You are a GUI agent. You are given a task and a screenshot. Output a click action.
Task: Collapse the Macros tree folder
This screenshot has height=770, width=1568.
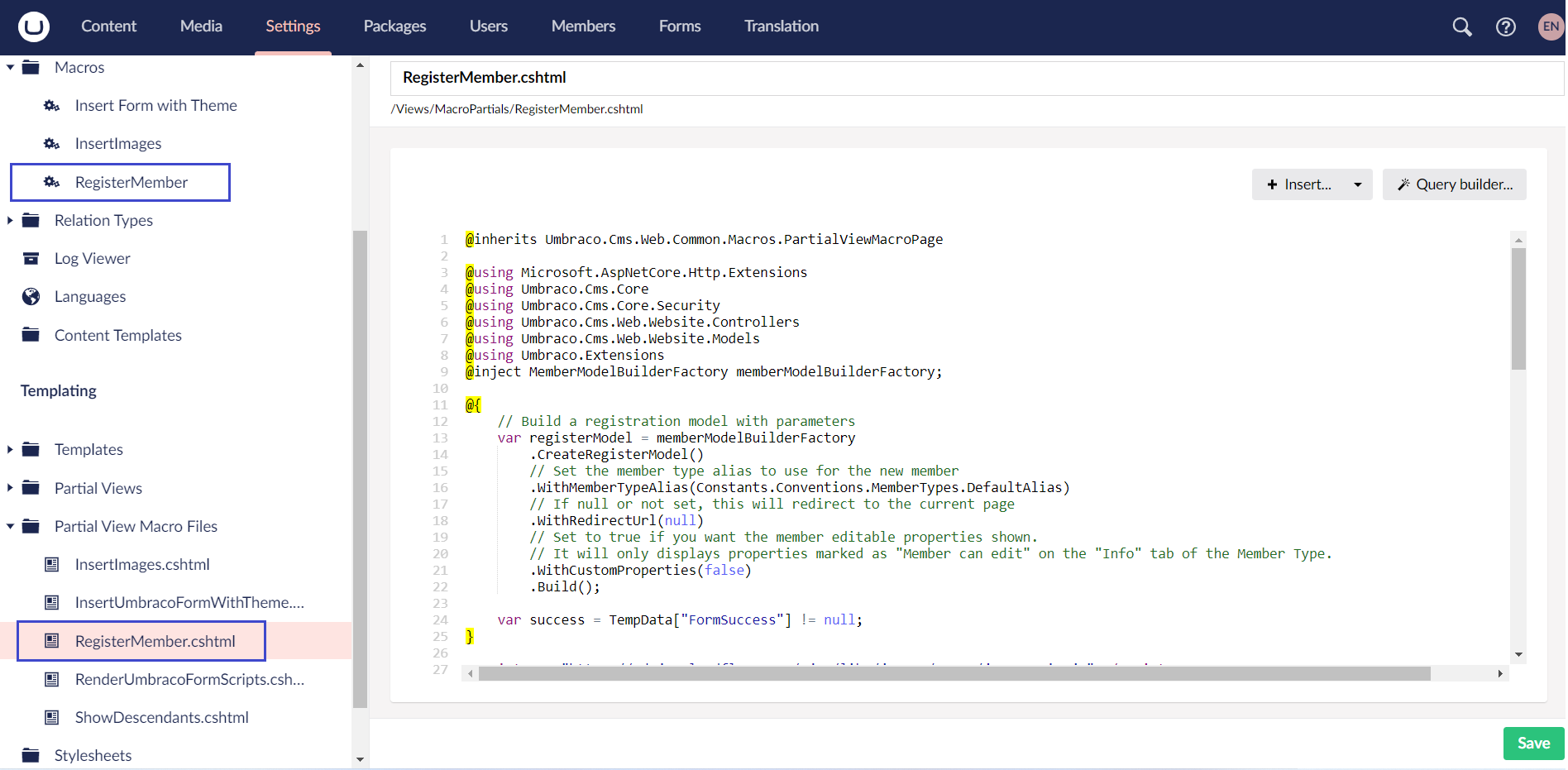pyautogui.click(x=10, y=68)
